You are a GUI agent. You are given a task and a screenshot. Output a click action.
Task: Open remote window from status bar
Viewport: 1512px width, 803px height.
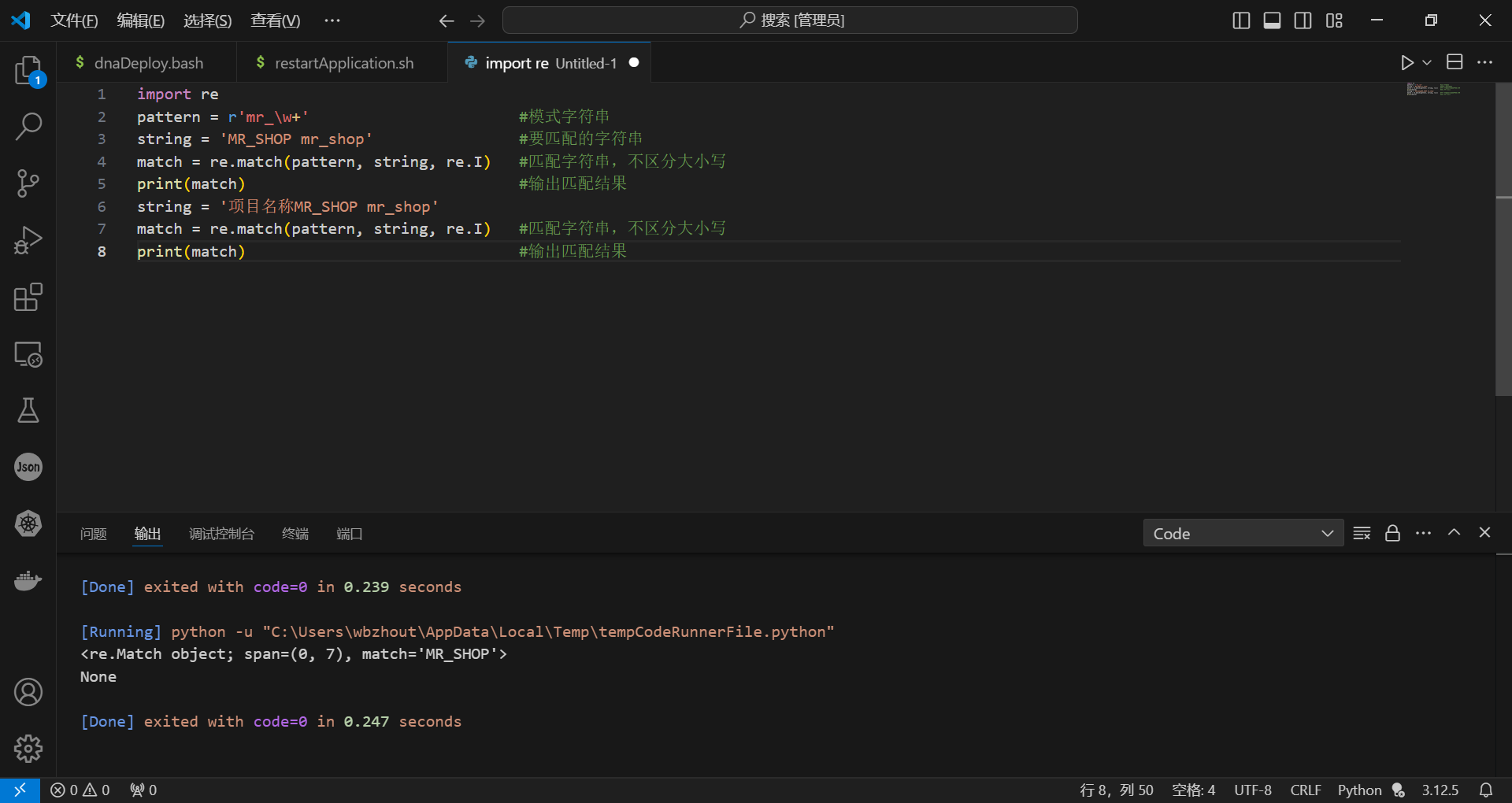point(20,790)
